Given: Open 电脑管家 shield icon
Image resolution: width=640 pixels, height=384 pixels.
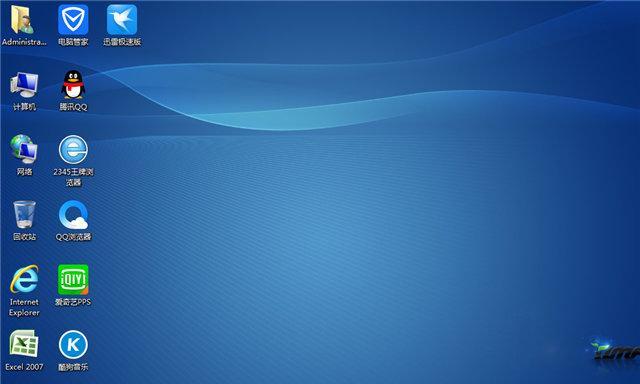Looking at the screenshot, I should point(73,20).
